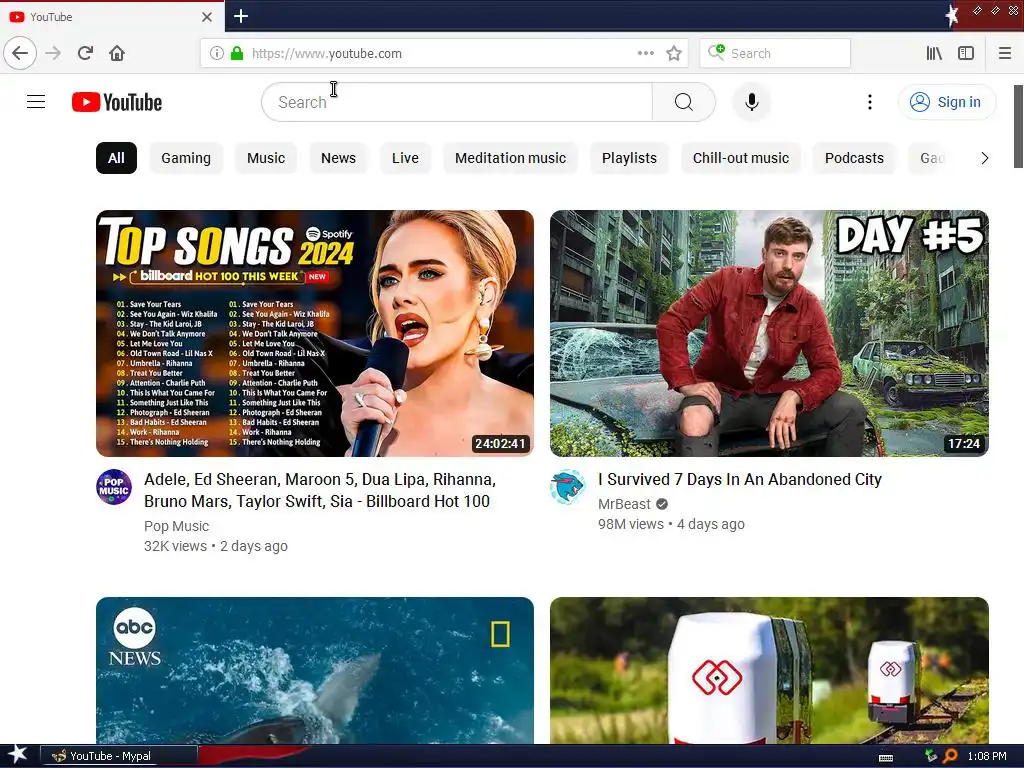Image resolution: width=1024 pixels, height=768 pixels.
Task: Bookmark this page with the star
Action: click(x=674, y=53)
